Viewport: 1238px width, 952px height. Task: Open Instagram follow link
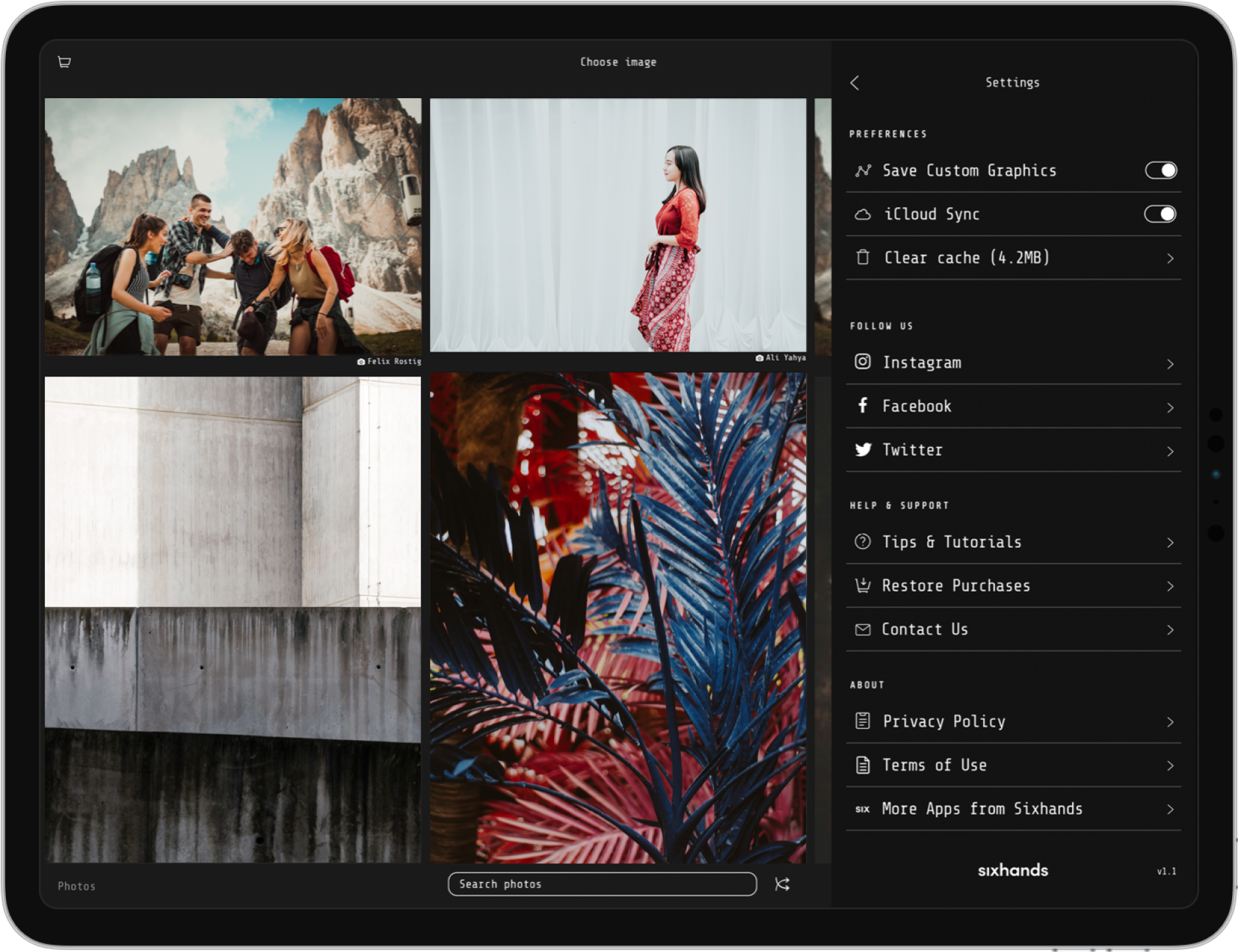(x=1013, y=363)
